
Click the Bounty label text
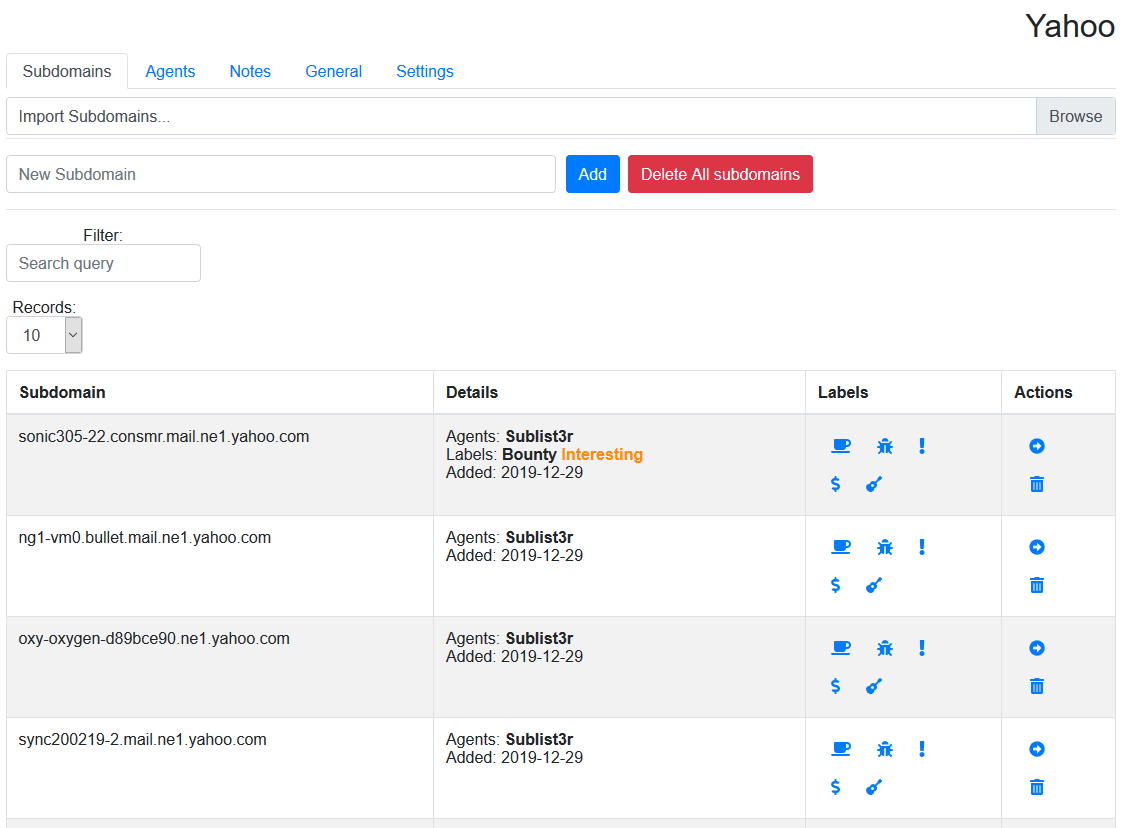[x=529, y=455]
